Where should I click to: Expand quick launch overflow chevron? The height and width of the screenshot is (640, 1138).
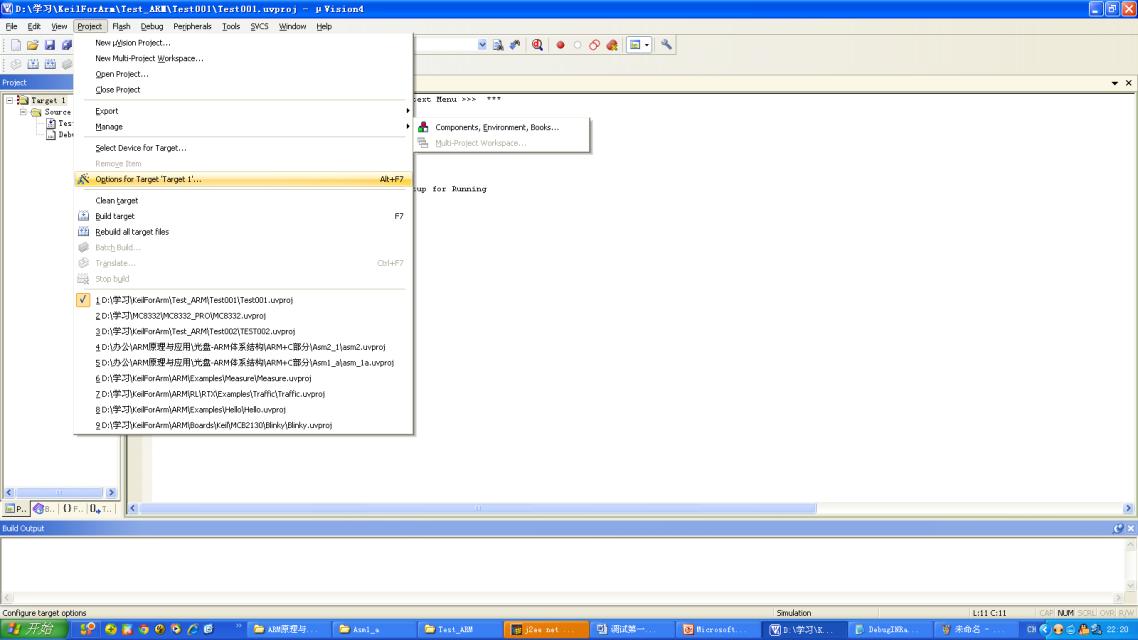(238, 625)
